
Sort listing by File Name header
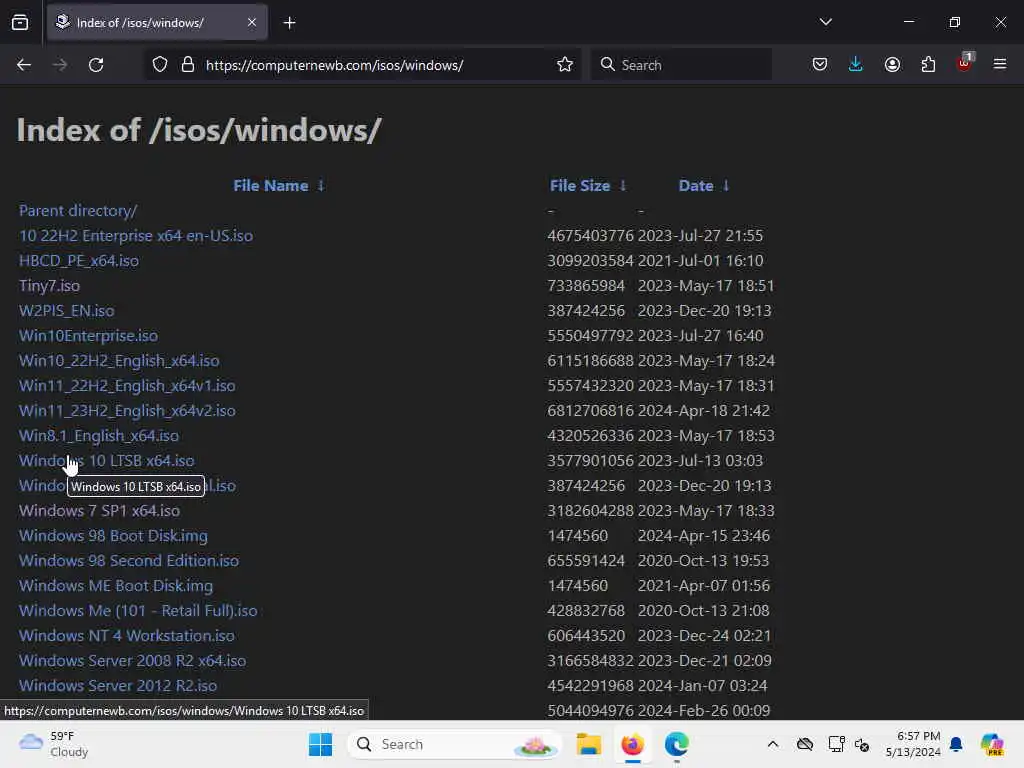click(x=271, y=186)
